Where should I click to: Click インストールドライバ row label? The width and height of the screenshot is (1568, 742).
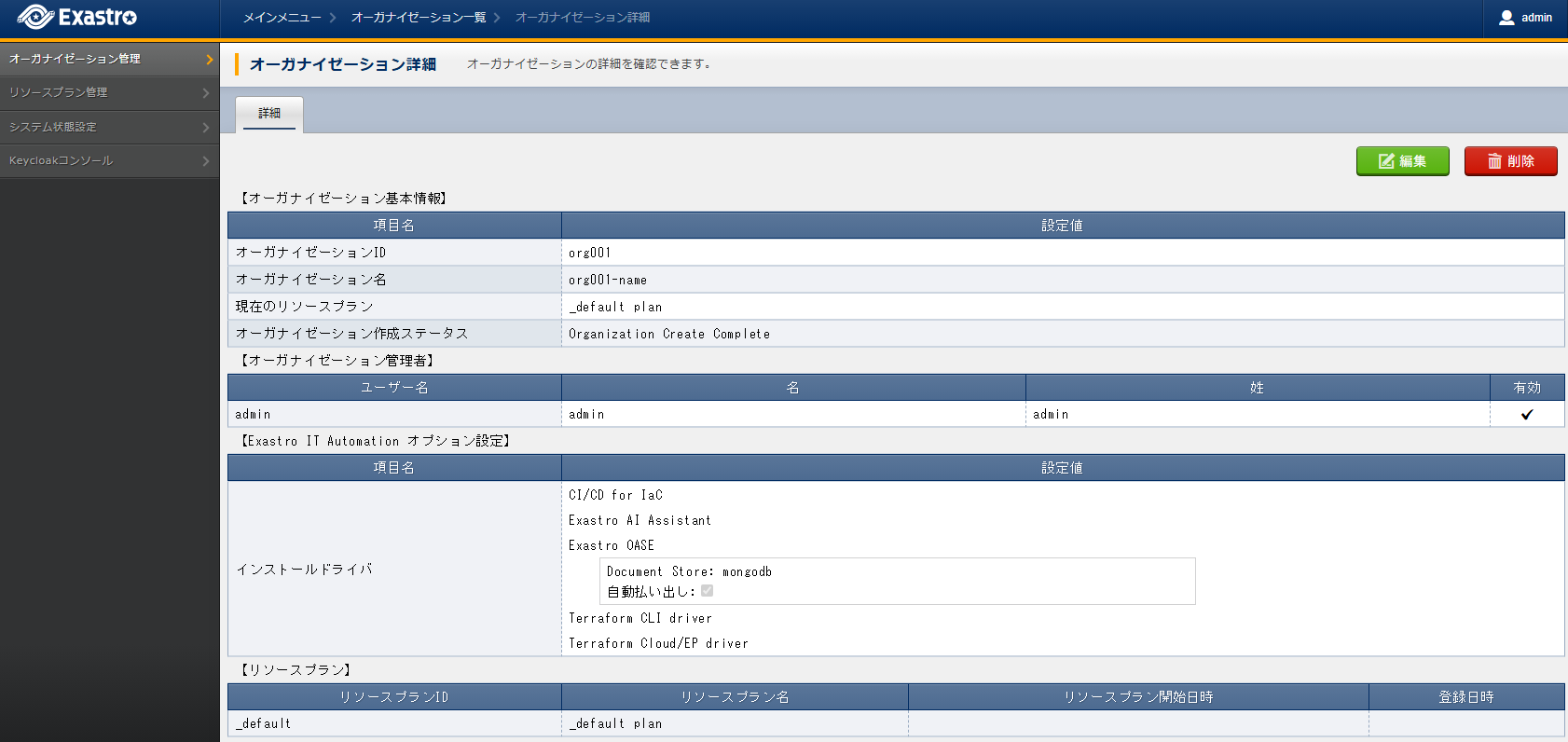pyautogui.click(x=304, y=569)
